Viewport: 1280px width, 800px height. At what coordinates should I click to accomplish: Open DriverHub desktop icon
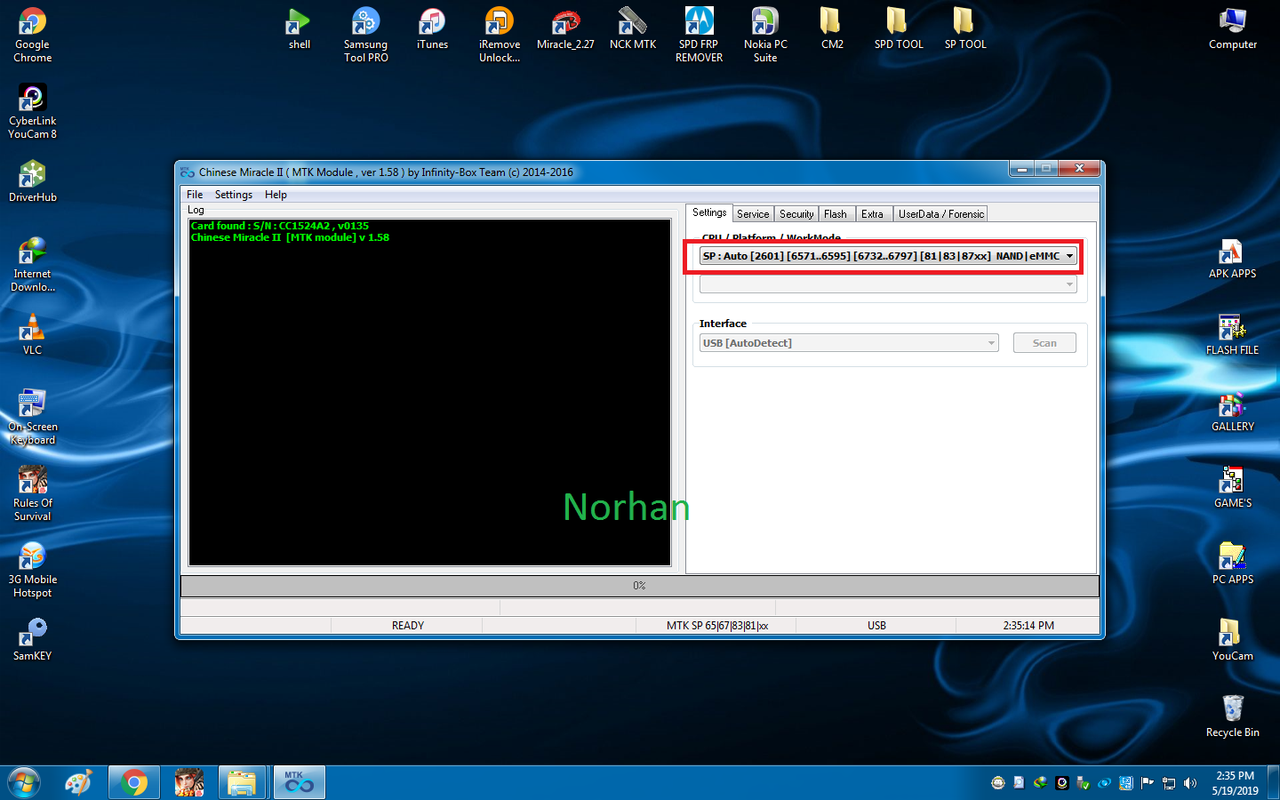tap(32, 181)
